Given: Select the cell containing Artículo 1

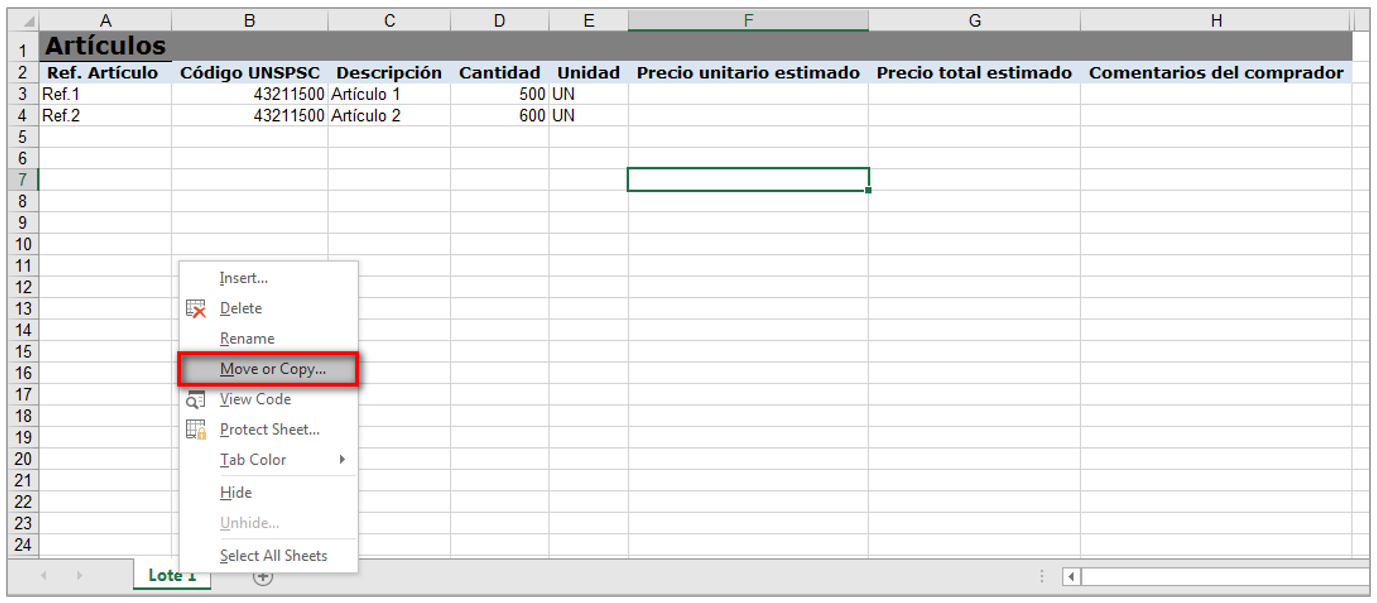Looking at the screenshot, I should 389,94.
